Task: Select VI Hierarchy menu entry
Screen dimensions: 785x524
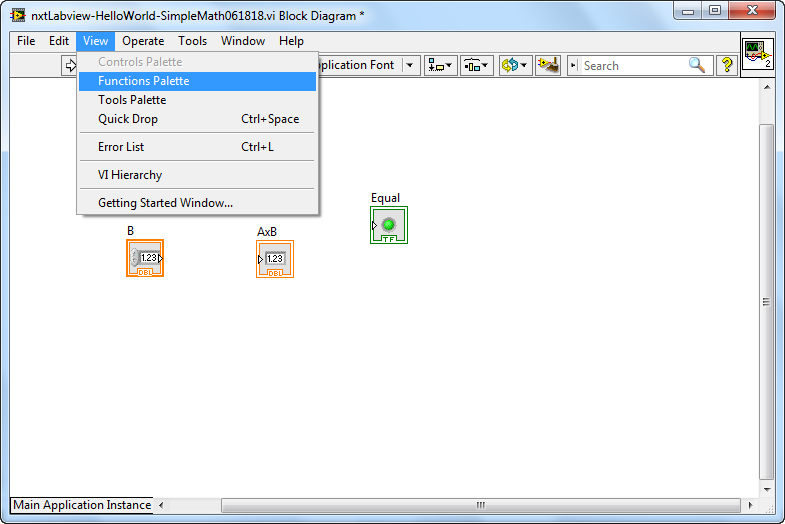Action: pyautogui.click(x=197, y=175)
